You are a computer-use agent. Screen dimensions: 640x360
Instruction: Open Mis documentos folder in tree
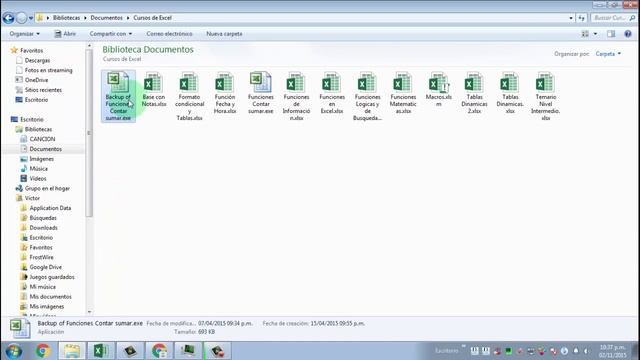tap(50, 297)
